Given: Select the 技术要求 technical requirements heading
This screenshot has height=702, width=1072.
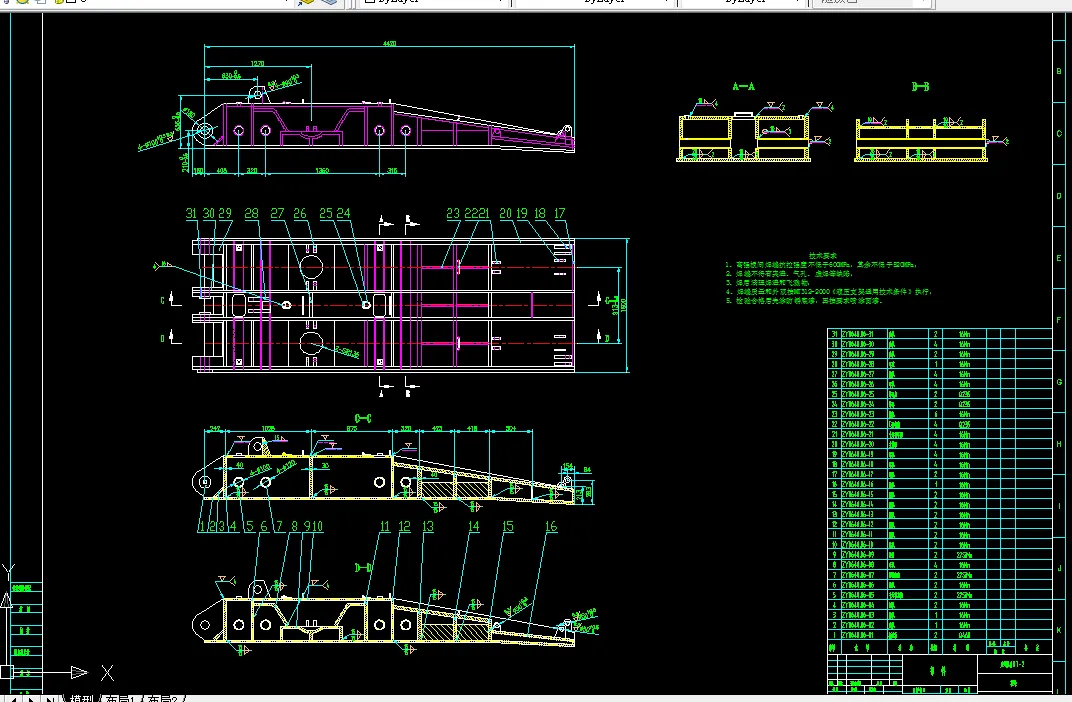Looking at the screenshot, I should click(822, 256).
